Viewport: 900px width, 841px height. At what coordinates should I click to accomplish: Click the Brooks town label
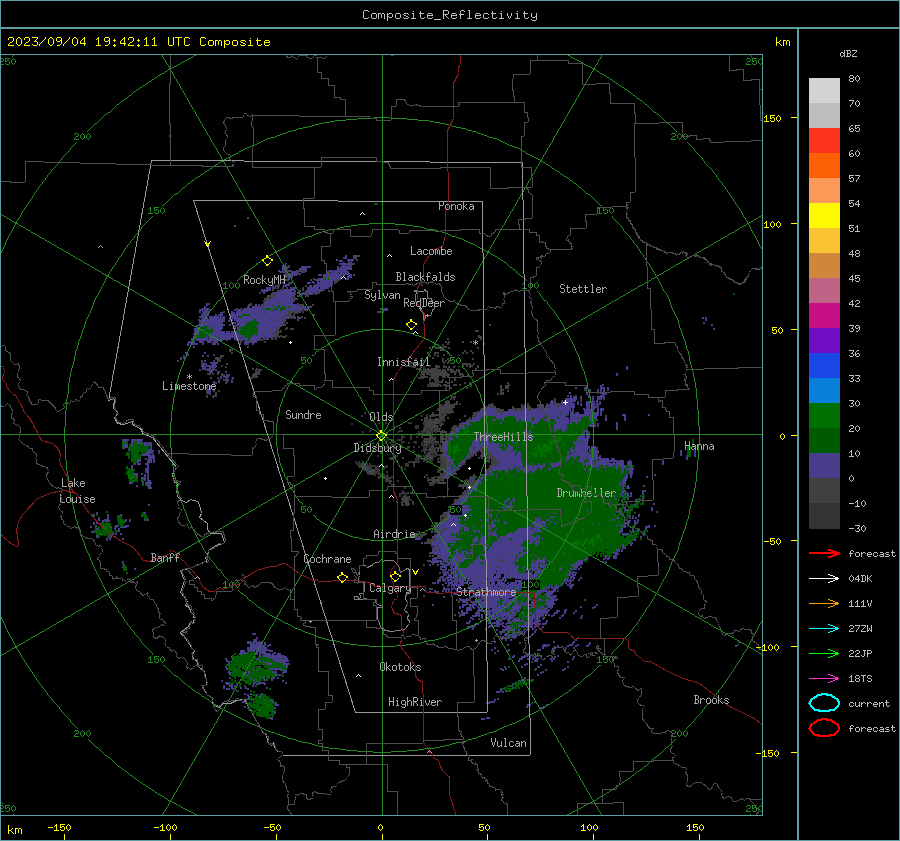[x=711, y=700]
